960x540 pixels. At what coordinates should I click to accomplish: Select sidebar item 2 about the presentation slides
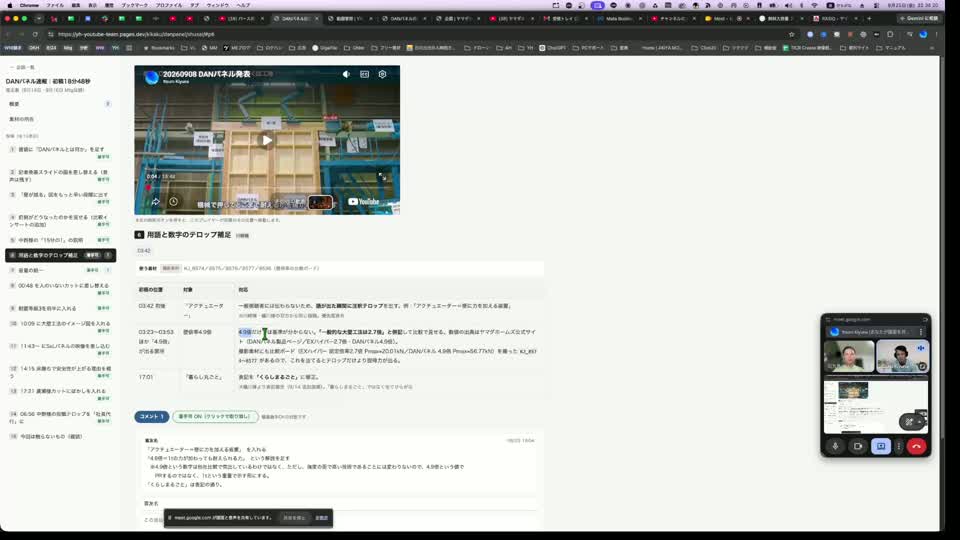click(59, 176)
